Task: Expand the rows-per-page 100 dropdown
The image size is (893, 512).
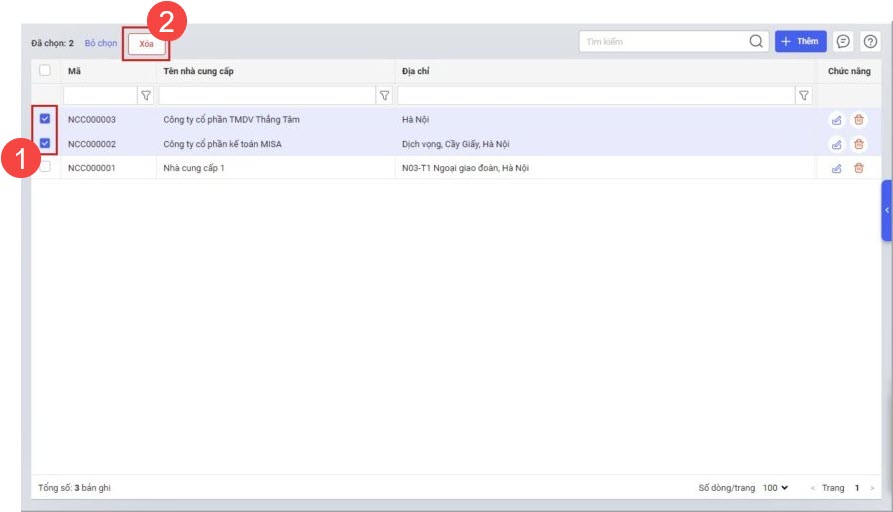Action: (775, 488)
